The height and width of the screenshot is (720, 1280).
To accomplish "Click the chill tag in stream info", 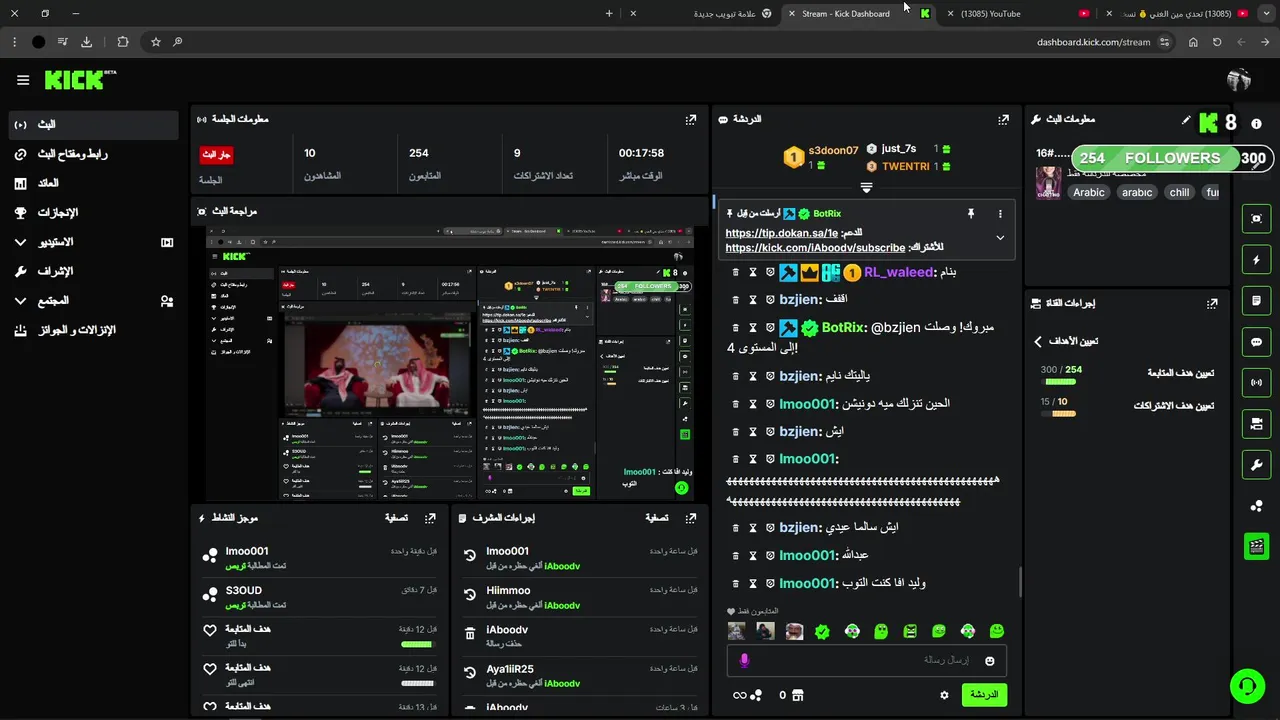I will coord(1179,192).
